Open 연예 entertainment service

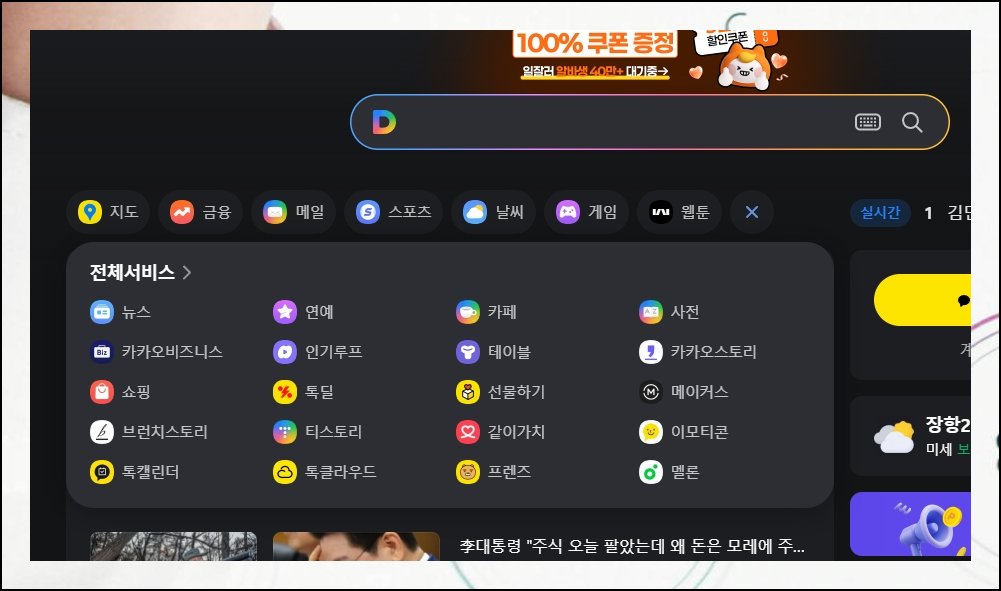coord(303,312)
